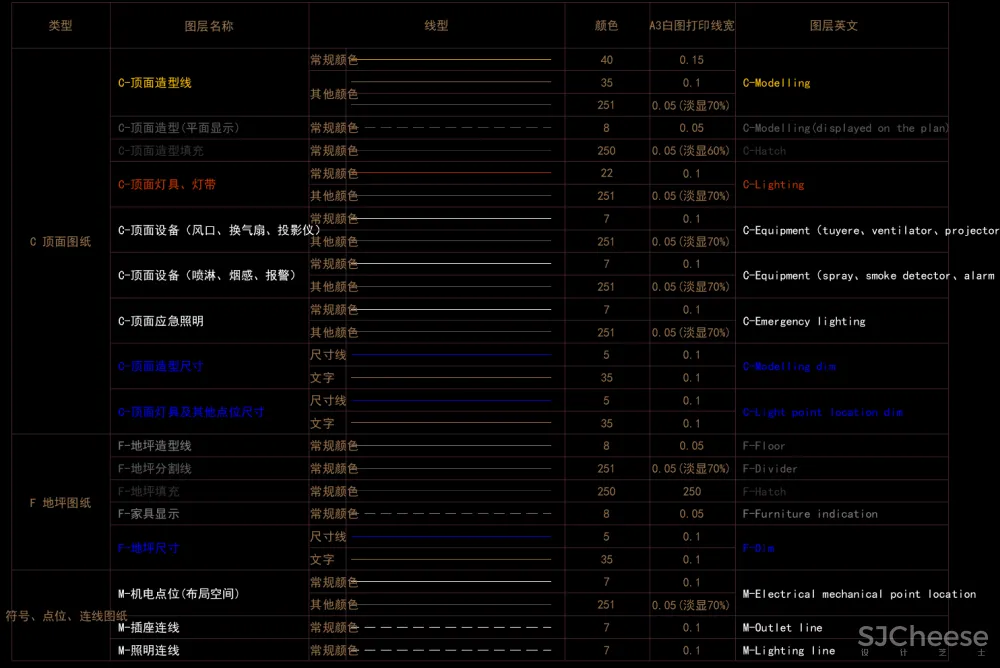Screen dimensions: 1000x668
Task: Select the M-机电点位(布局空间) layer name
Action: (x=179, y=594)
